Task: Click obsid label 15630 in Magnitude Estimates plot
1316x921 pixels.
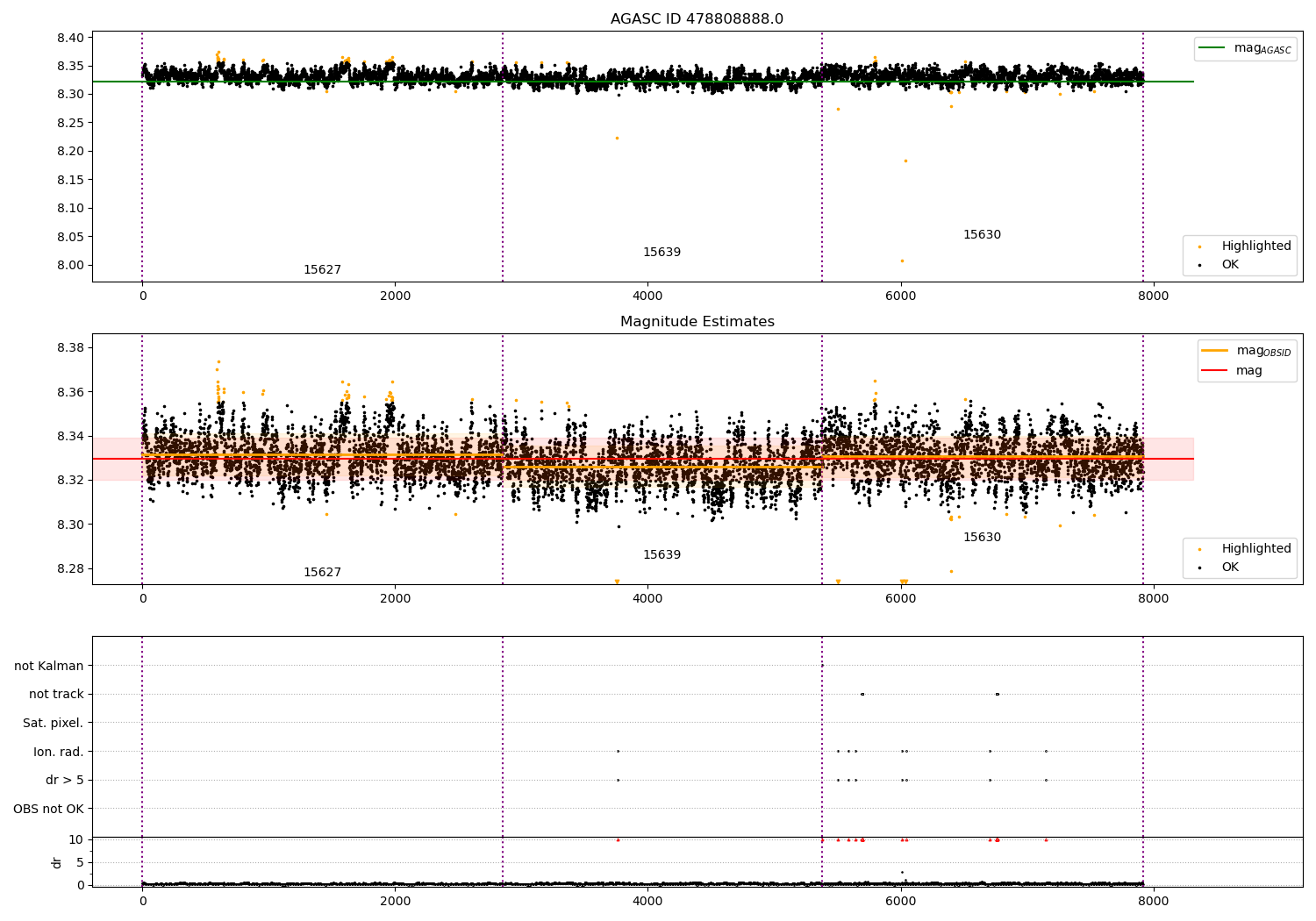Action: pos(982,538)
